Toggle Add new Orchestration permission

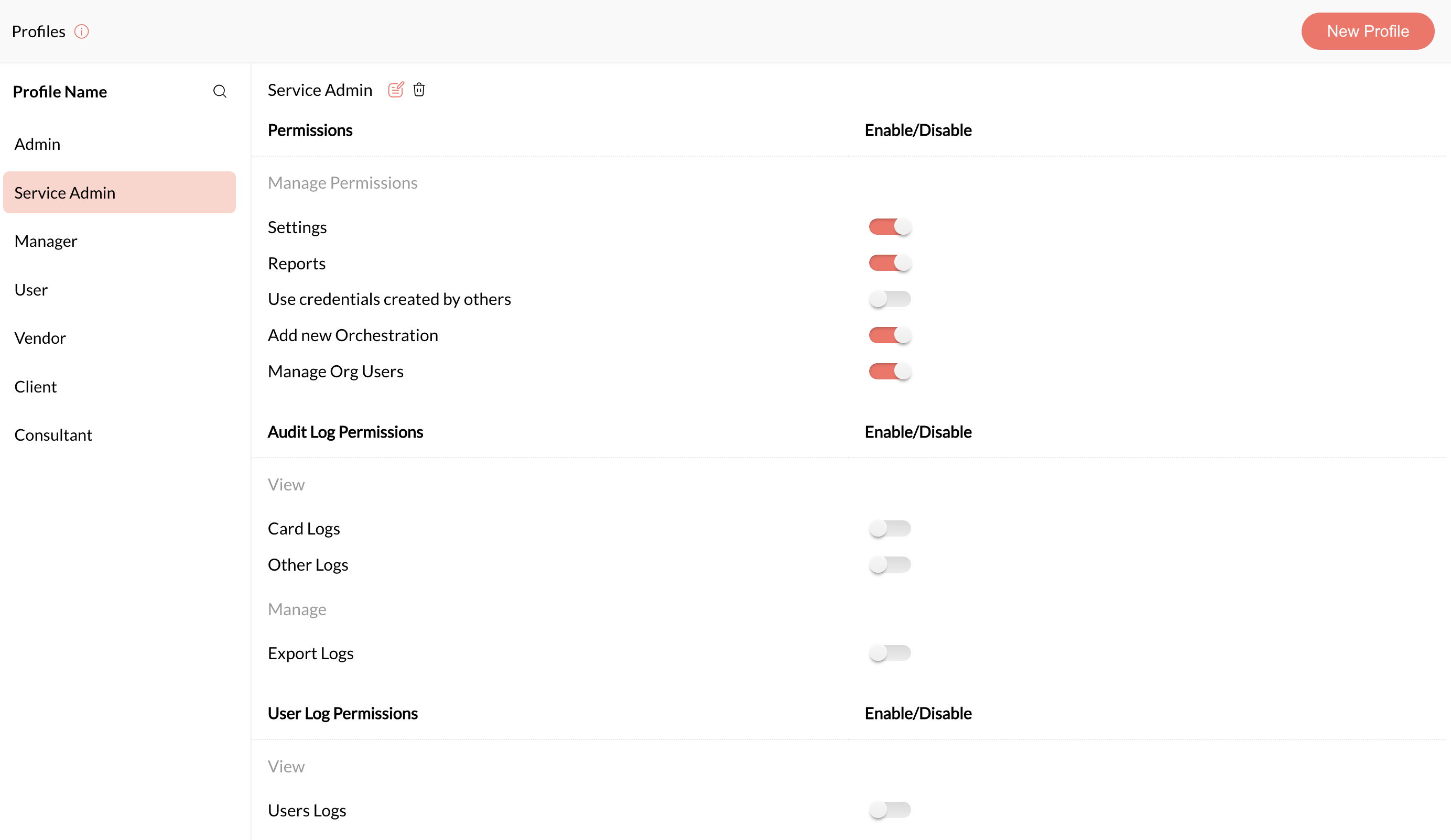pyautogui.click(x=890, y=335)
